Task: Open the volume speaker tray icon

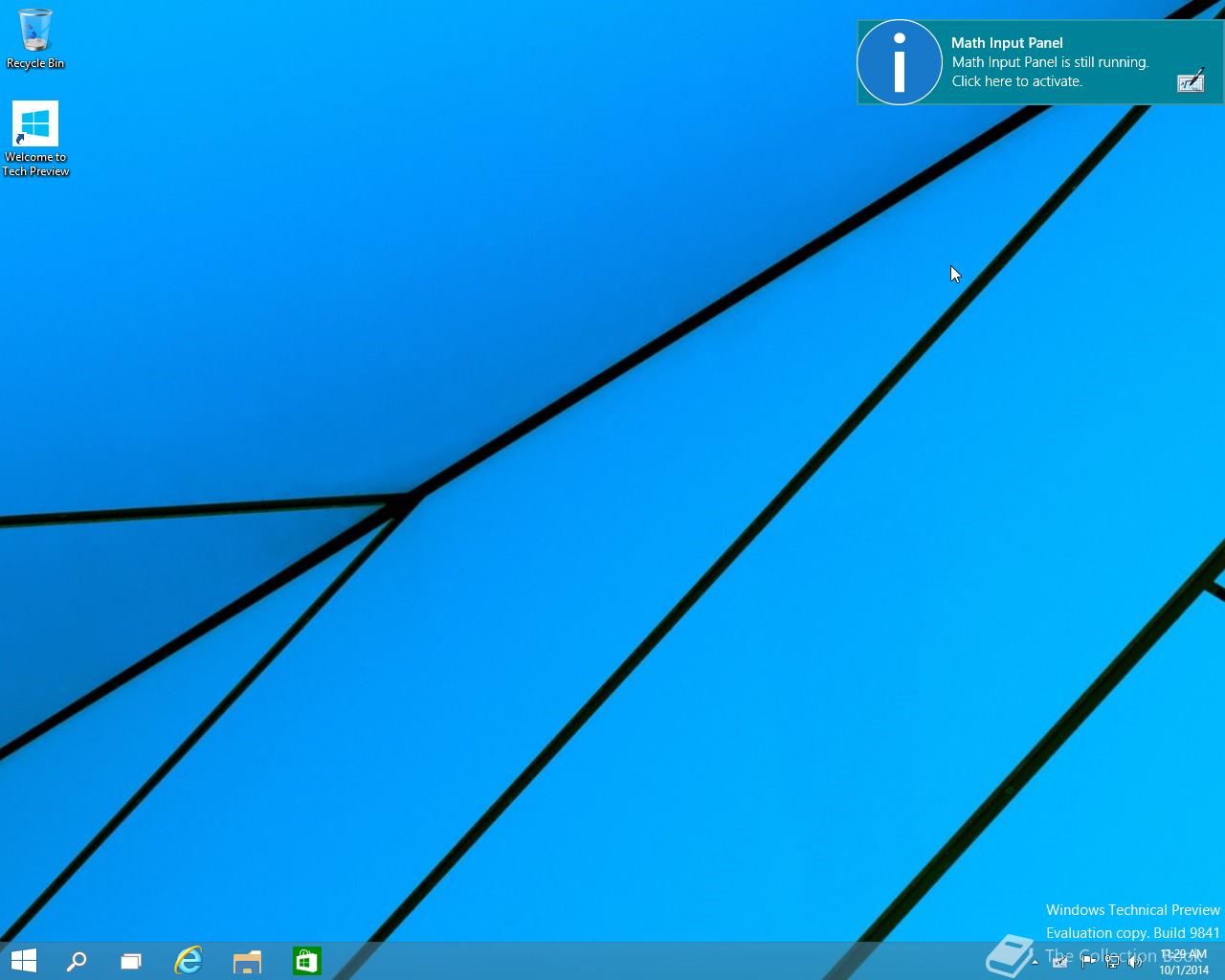Action: pos(1136,962)
